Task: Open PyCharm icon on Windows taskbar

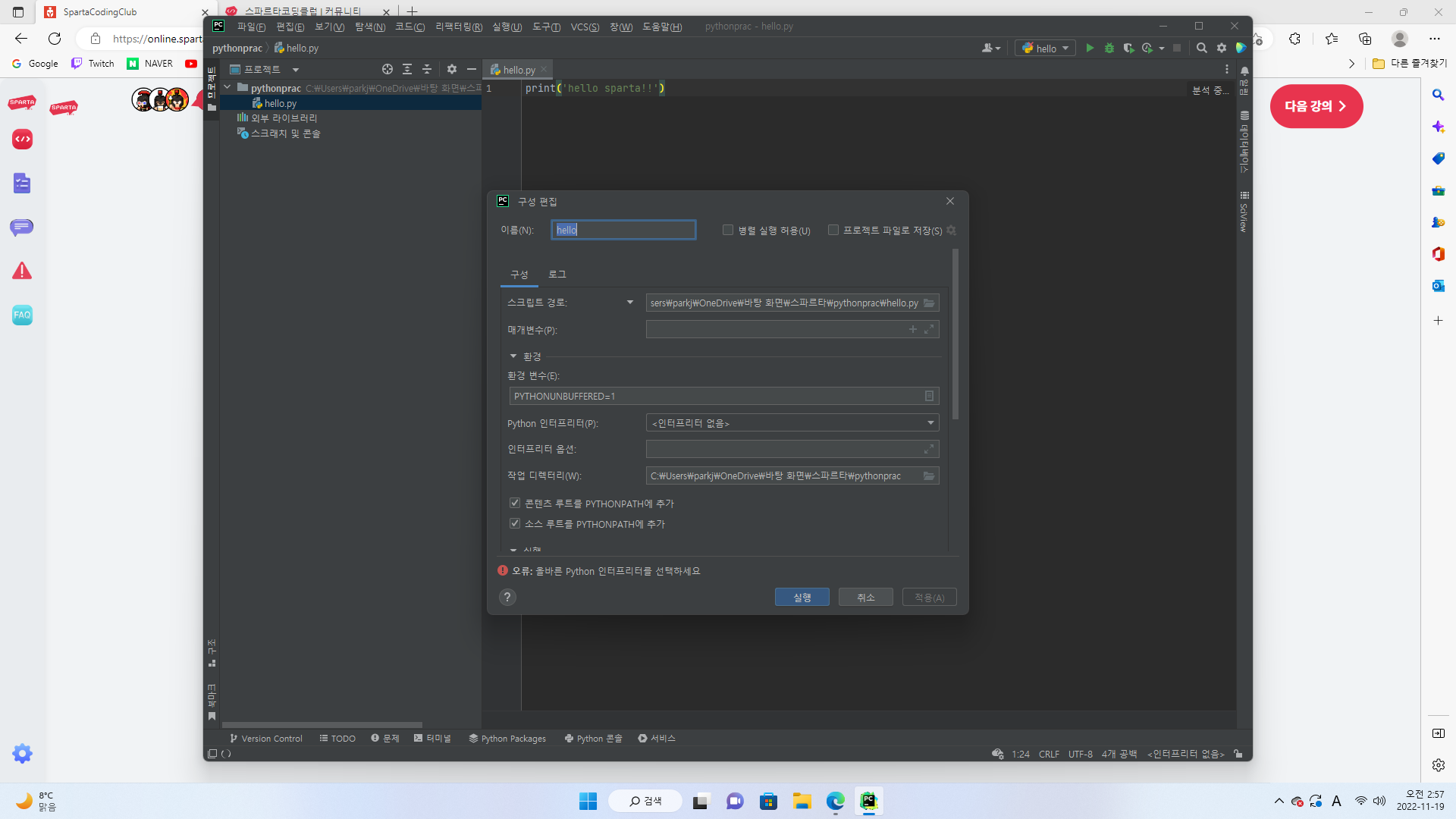Action: coord(869,801)
